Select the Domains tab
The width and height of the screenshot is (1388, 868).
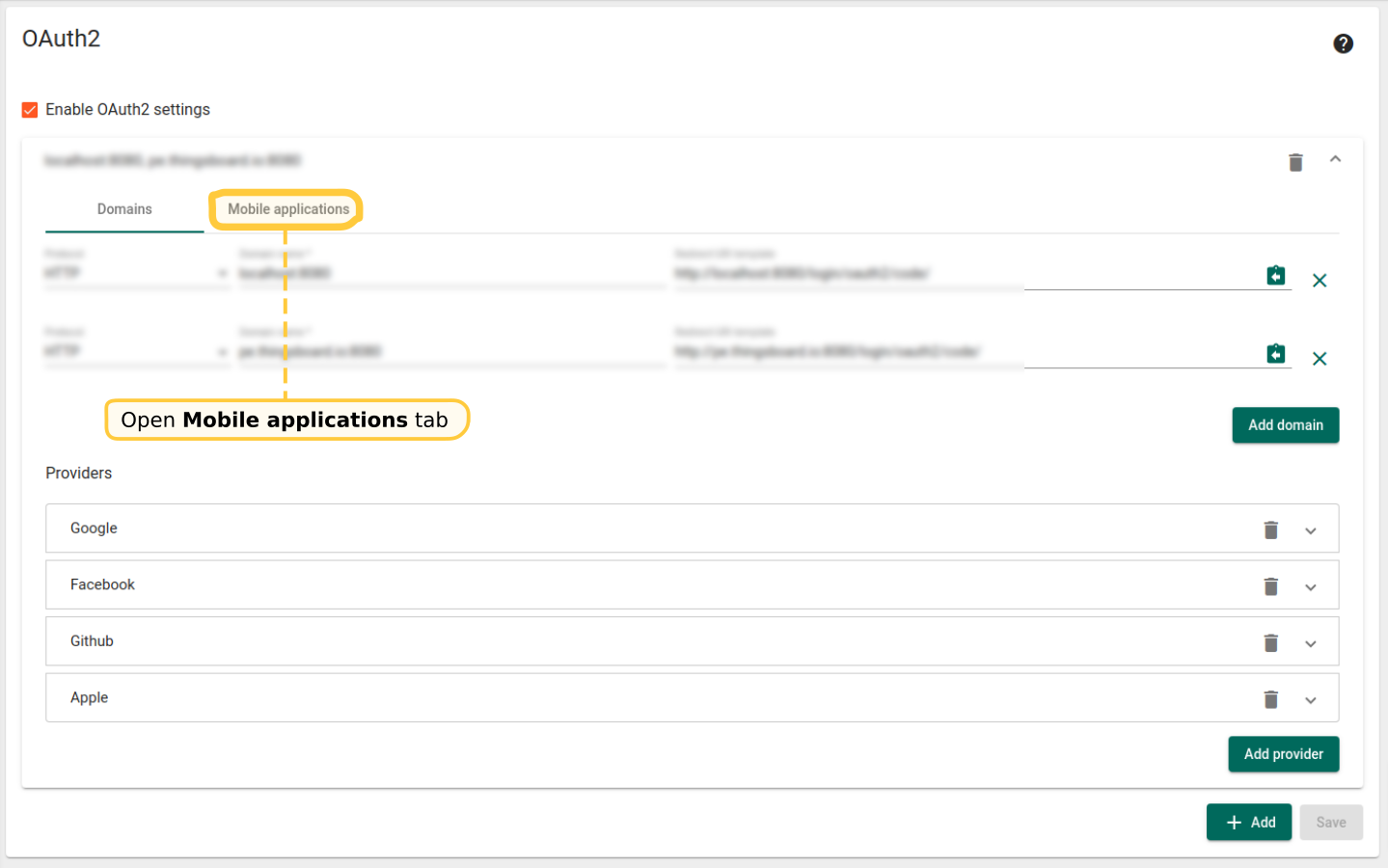click(124, 209)
